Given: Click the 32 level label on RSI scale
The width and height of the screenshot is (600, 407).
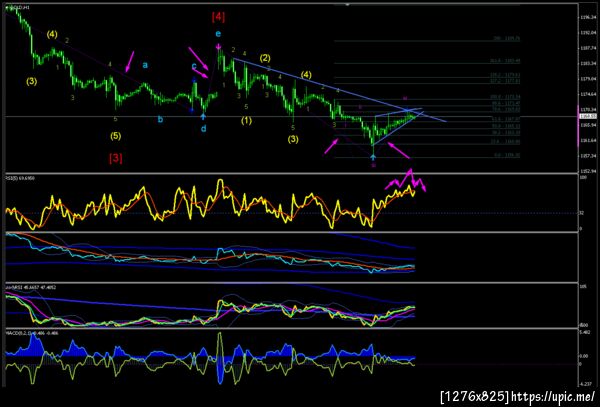Looking at the screenshot, I should pos(580,213).
